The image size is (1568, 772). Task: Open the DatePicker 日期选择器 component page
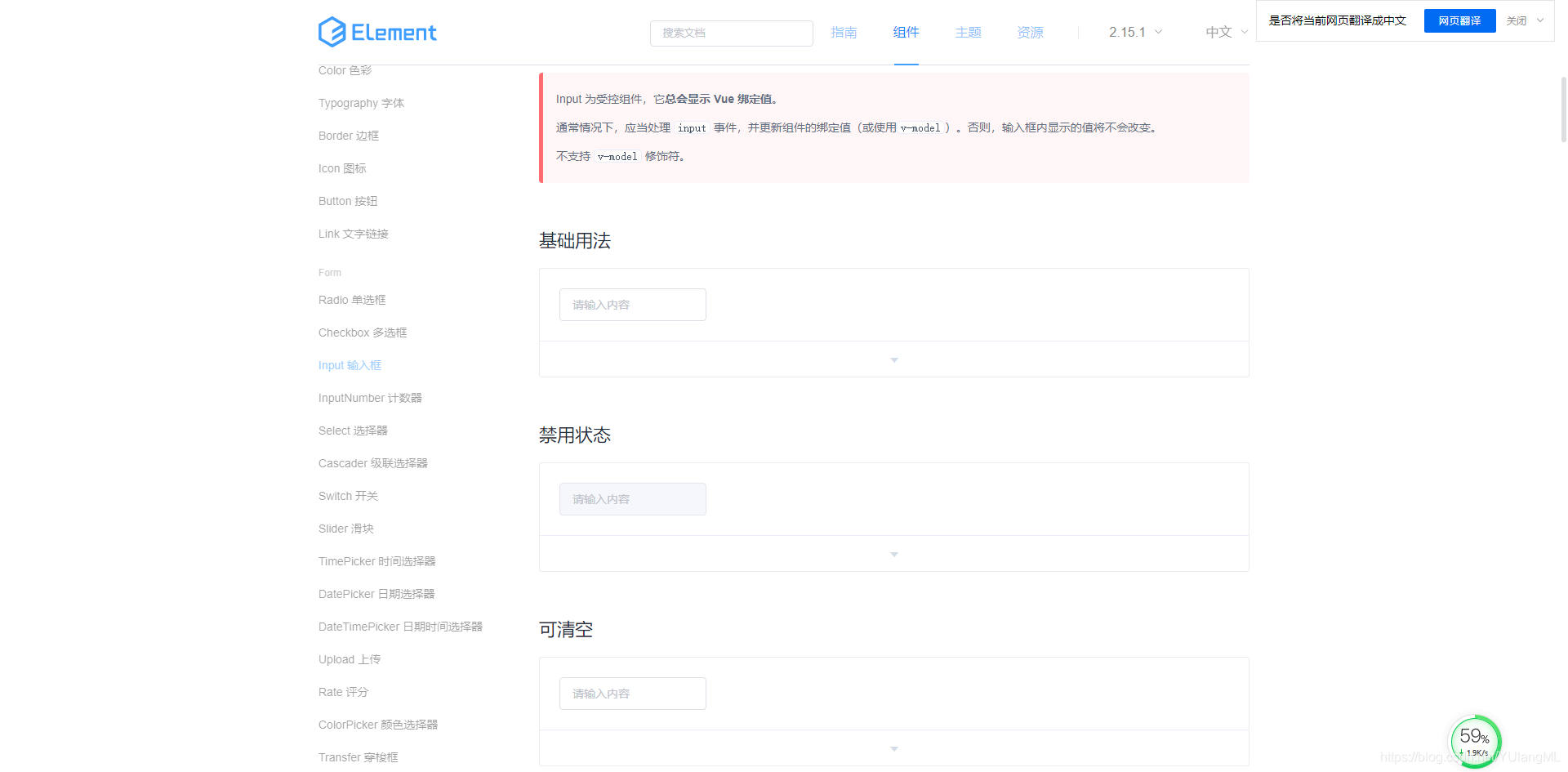click(376, 594)
